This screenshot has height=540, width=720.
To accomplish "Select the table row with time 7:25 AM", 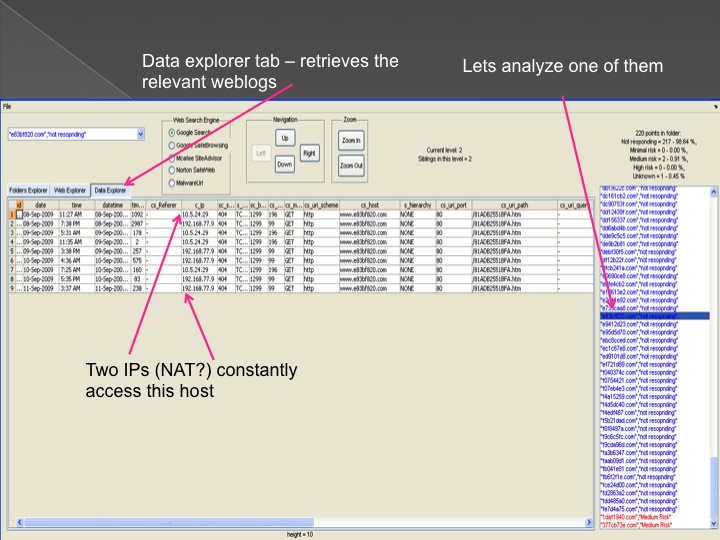I will click(301, 270).
